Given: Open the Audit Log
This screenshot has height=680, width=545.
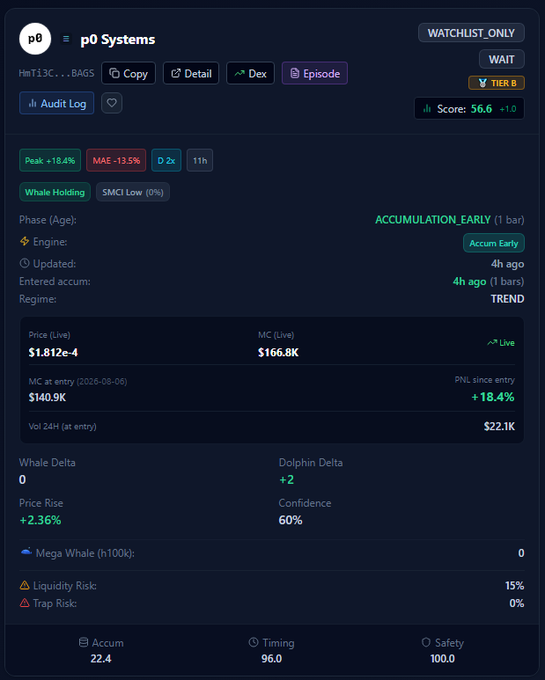Looking at the screenshot, I should [57, 103].
